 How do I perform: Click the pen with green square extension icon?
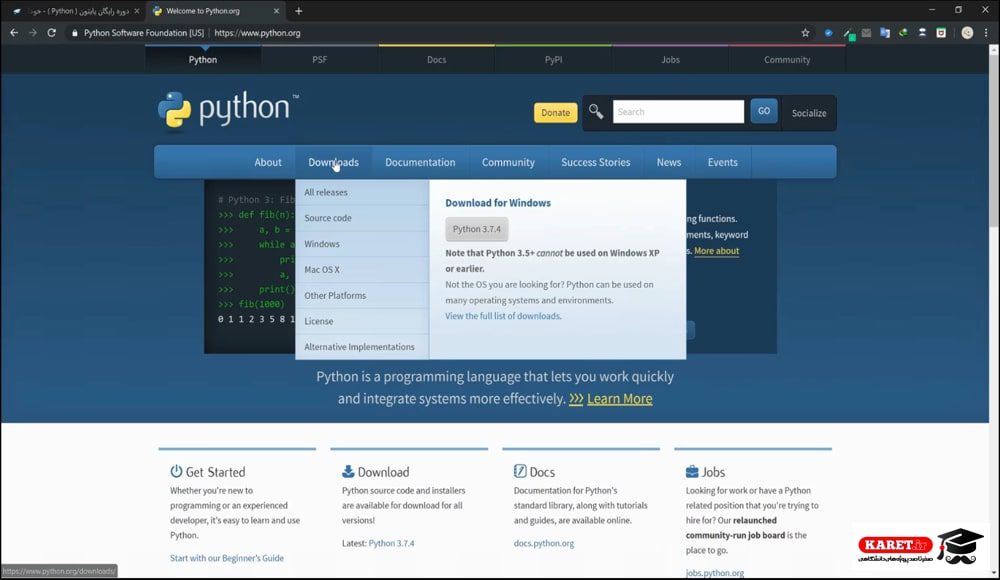pos(848,33)
